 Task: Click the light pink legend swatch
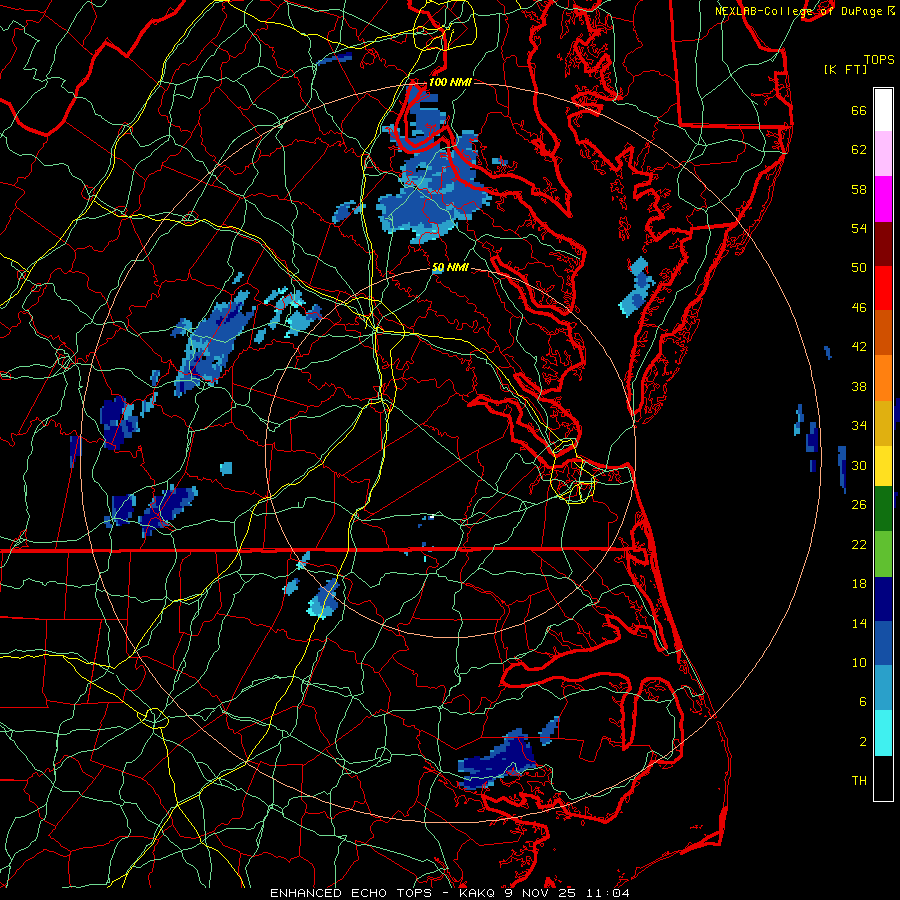[883, 153]
